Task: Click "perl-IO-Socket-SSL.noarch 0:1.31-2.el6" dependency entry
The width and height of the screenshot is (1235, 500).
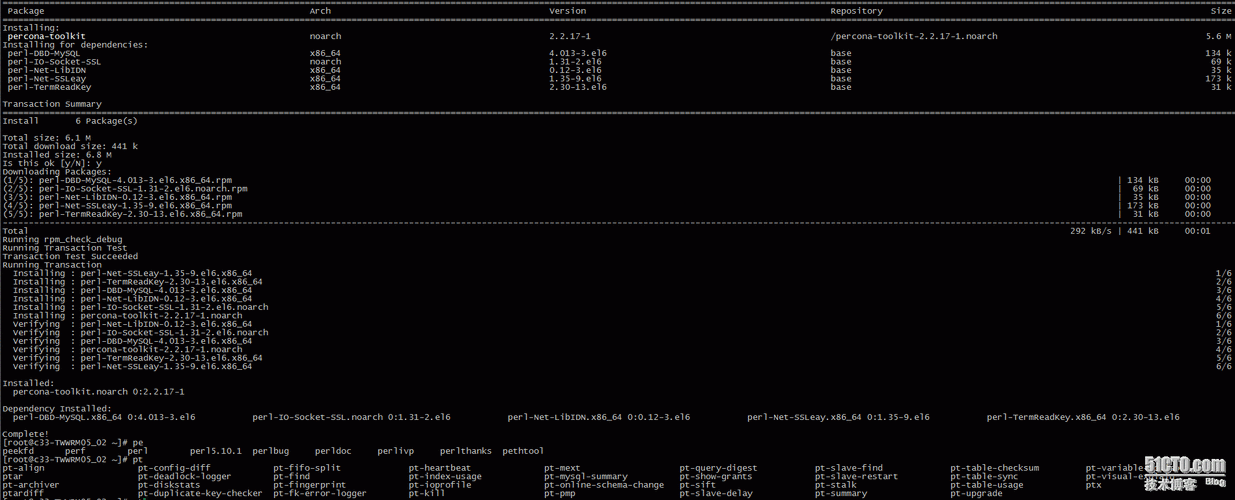Action: coord(351,417)
